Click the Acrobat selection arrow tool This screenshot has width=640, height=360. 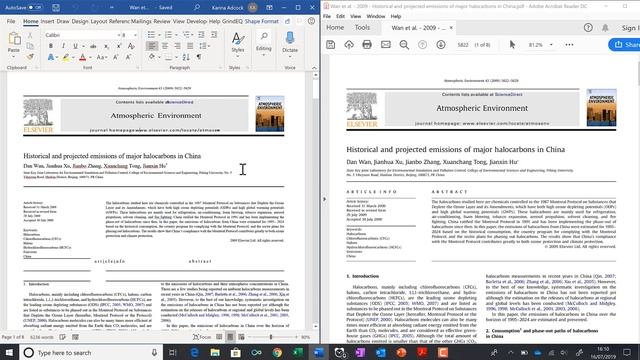(512, 44)
